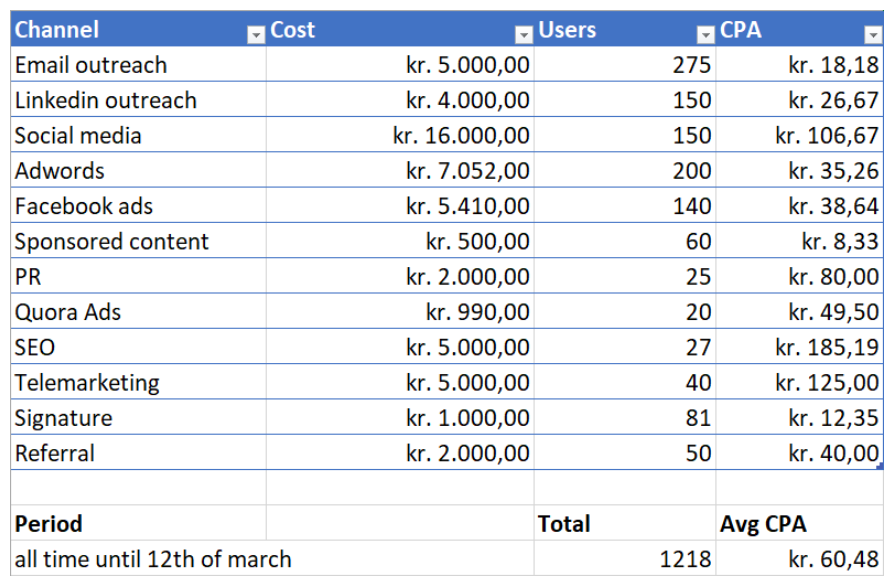Click the PR cost cell kr. 2.000,00
The height and width of the screenshot is (579, 890).
pos(467,277)
